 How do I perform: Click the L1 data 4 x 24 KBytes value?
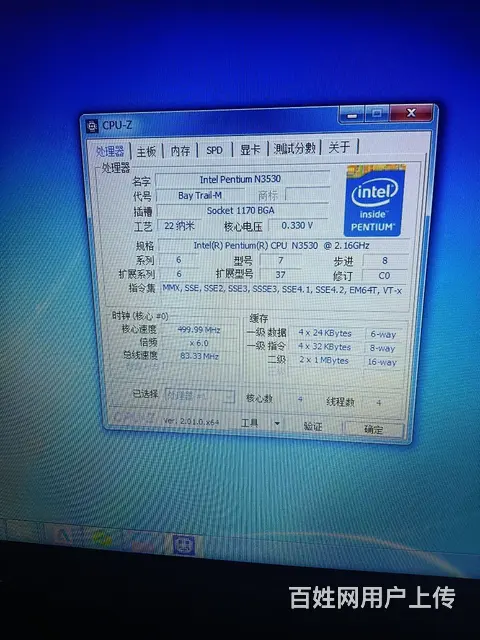[325, 333]
